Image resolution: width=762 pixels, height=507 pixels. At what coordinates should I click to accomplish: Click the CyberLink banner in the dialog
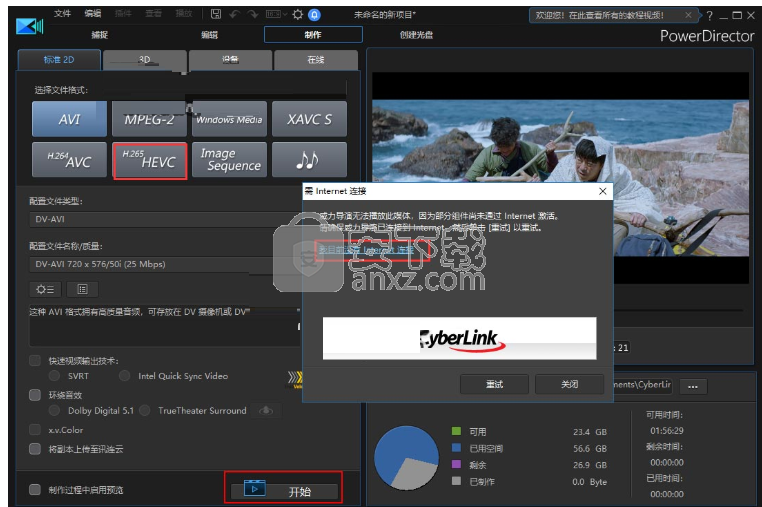pos(459,338)
